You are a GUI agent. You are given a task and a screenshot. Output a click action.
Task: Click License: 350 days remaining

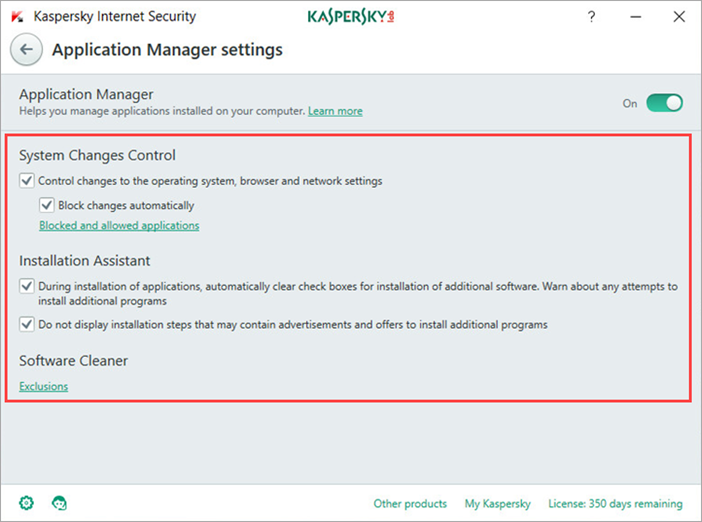pyautogui.click(x=616, y=504)
